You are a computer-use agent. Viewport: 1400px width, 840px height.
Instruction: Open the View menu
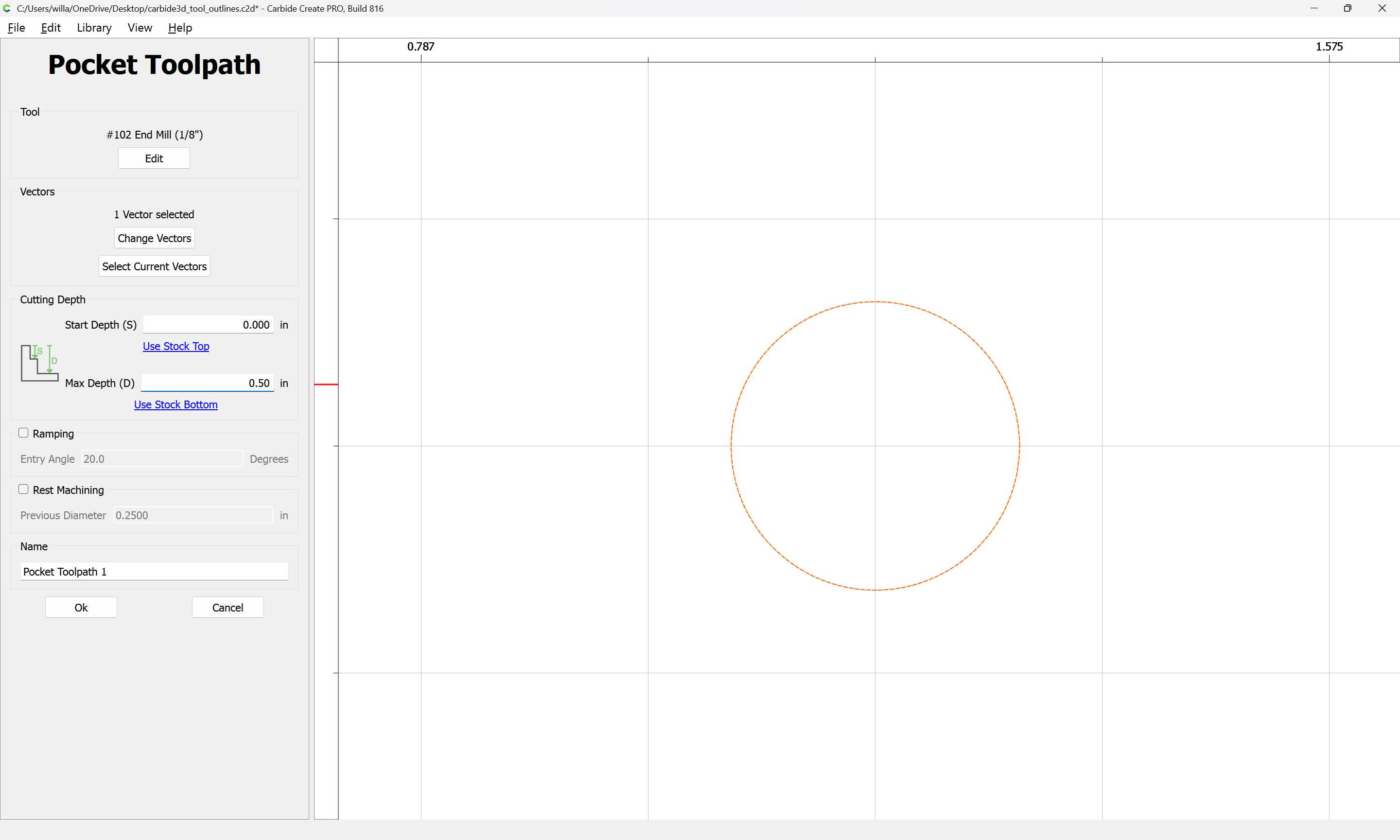pos(140,28)
